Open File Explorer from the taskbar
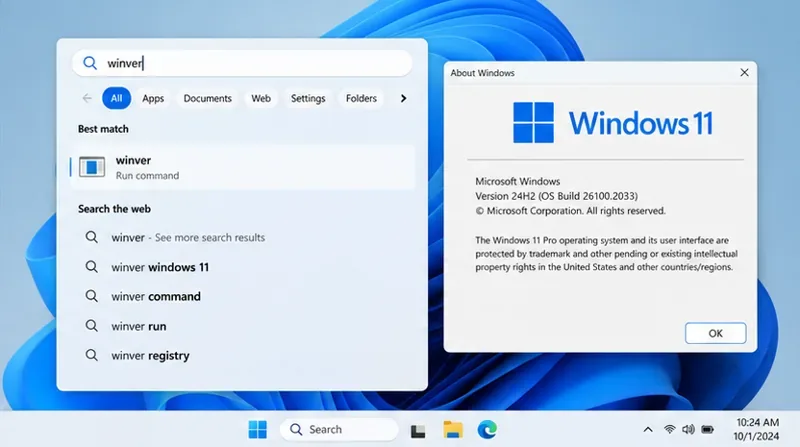800x447 pixels. point(453,430)
